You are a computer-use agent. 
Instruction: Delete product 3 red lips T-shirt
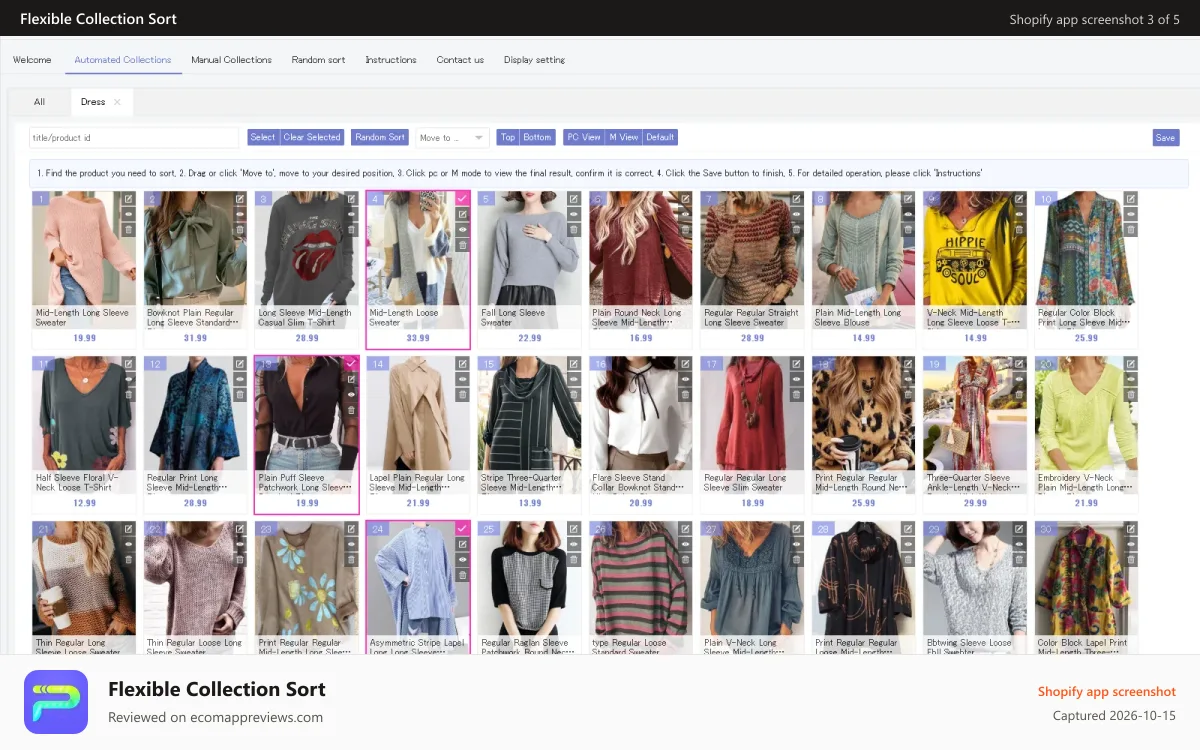(351, 229)
